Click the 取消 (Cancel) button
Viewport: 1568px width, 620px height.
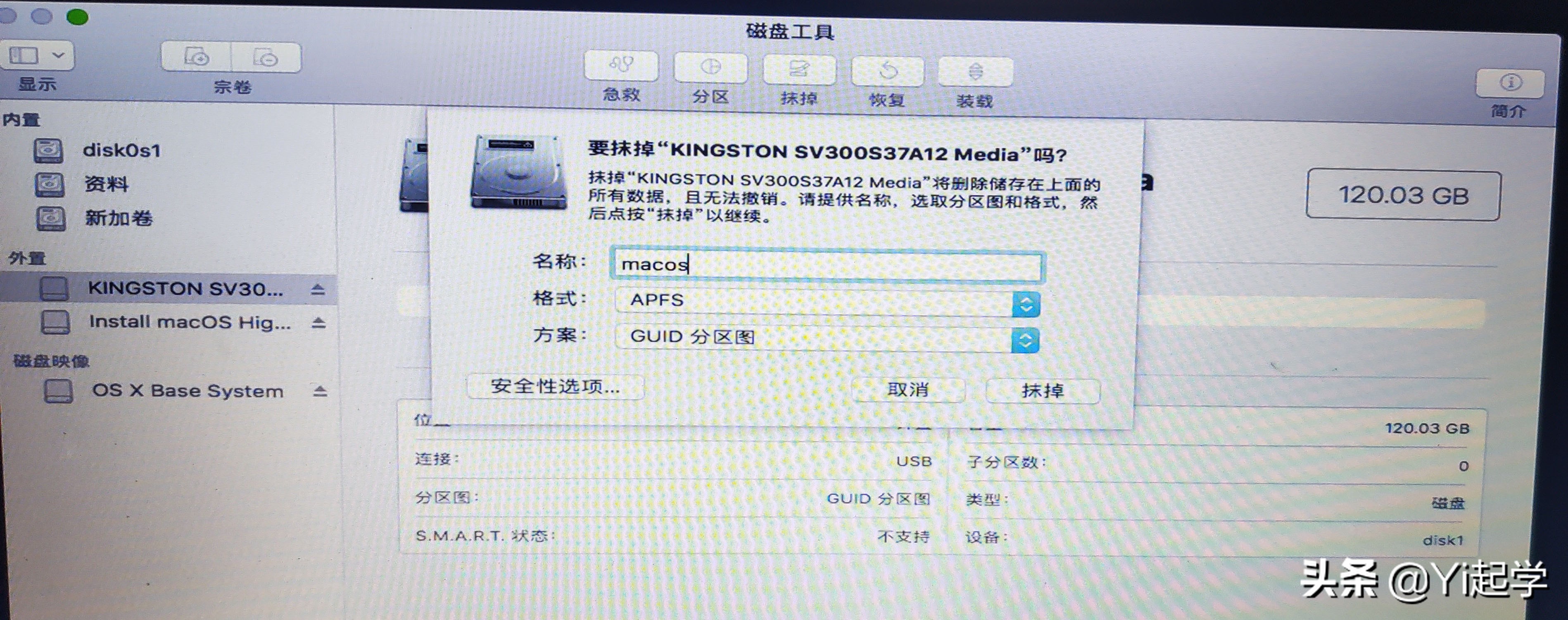point(910,390)
